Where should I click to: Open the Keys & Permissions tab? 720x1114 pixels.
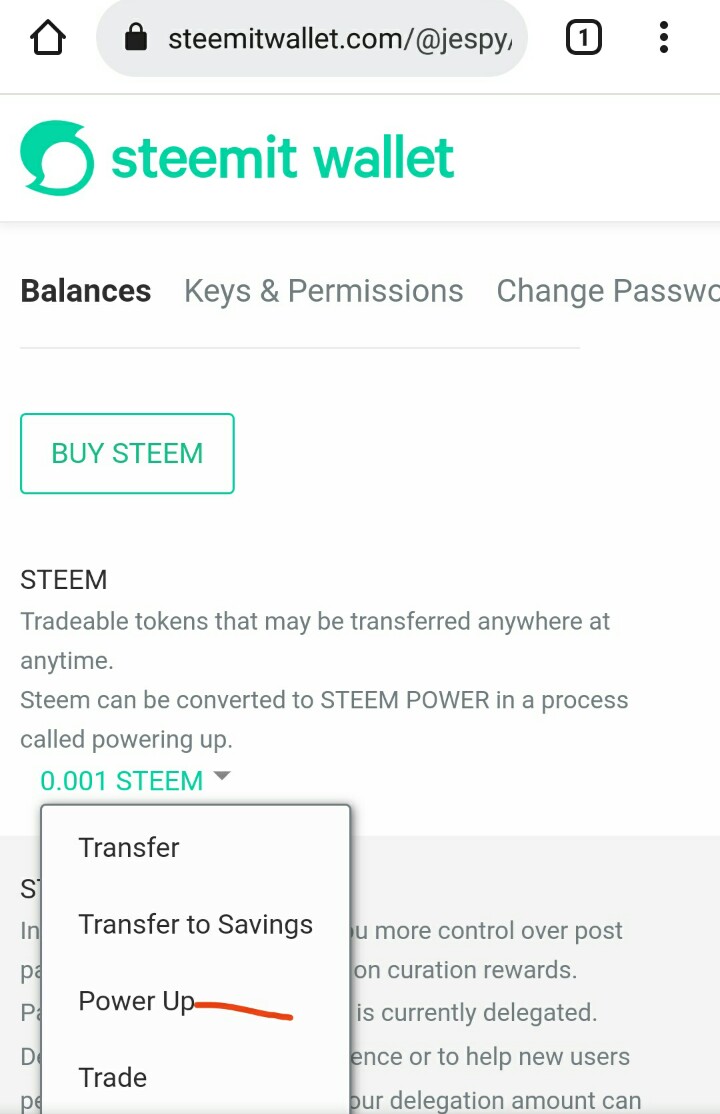323,291
